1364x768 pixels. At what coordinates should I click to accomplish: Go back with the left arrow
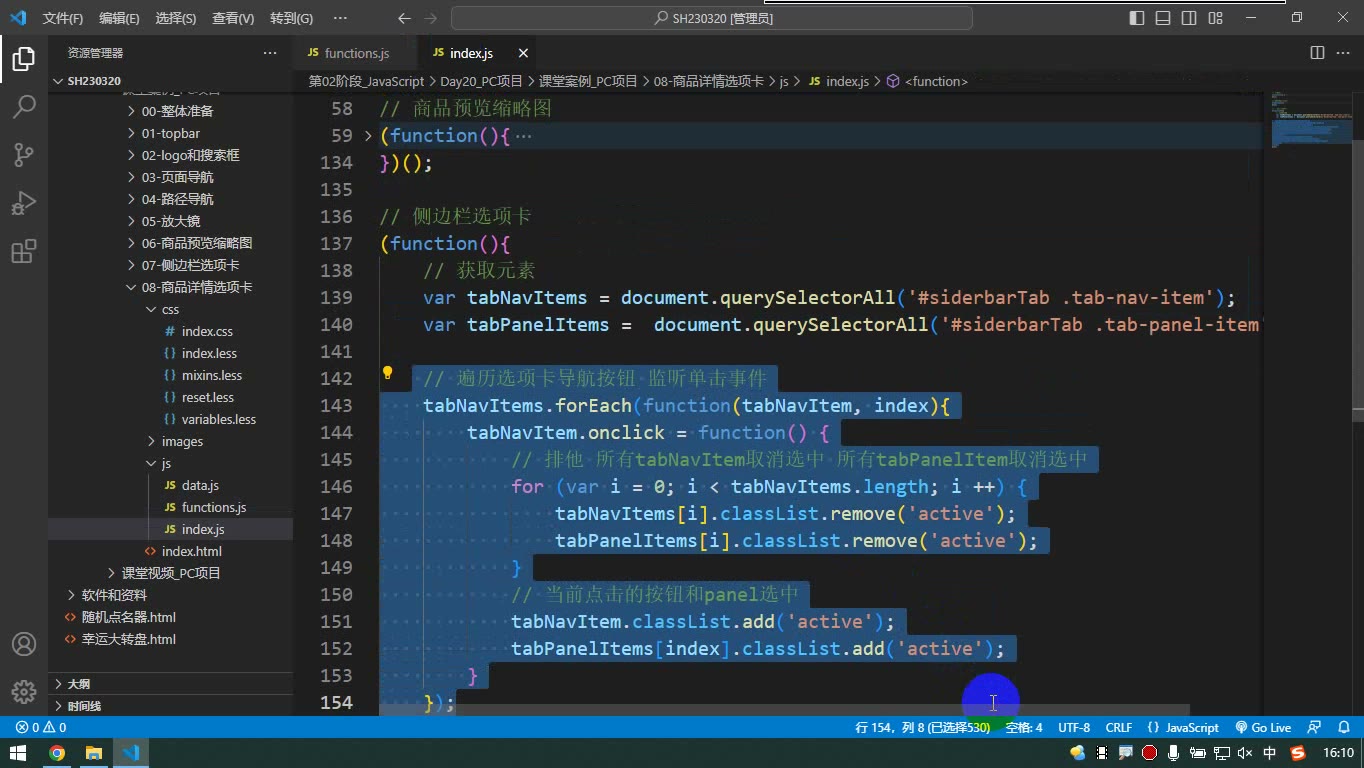tap(404, 18)
